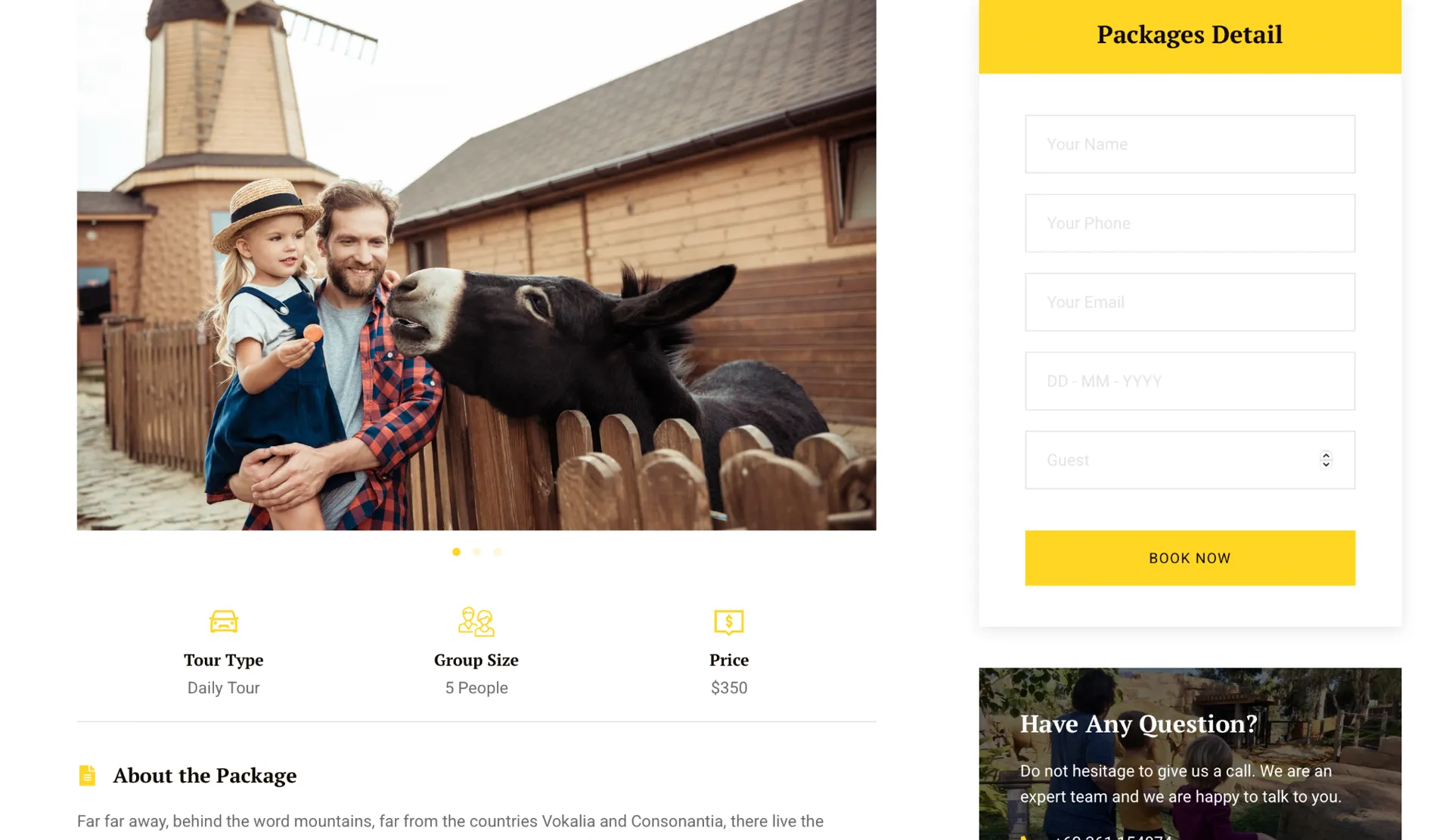Image resolution: width=1452 pixels, height=840 pixels.
Task: Click the Book Now button
Action: (x=1190, y=558)
